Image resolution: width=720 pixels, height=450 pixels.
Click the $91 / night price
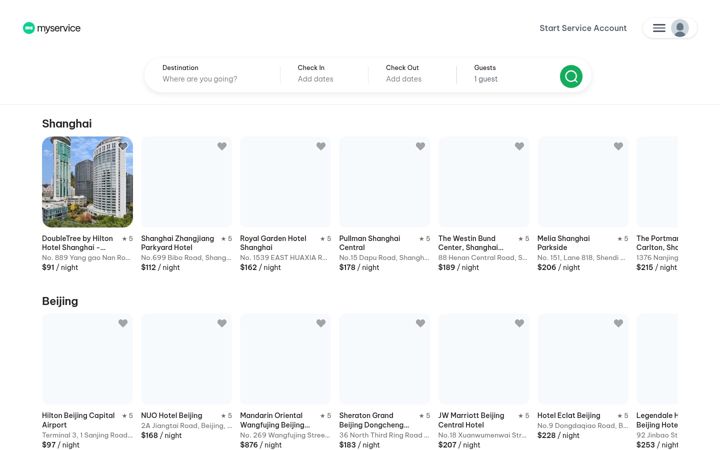click(x=60, y=267)
